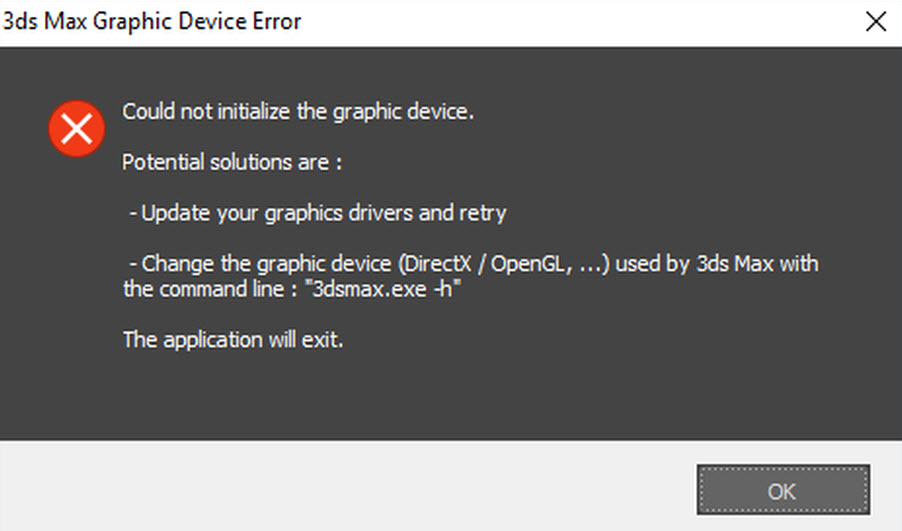Click "Could not initialize the graphic device" text
Screen dimensions: 902x531
[297, 111]
